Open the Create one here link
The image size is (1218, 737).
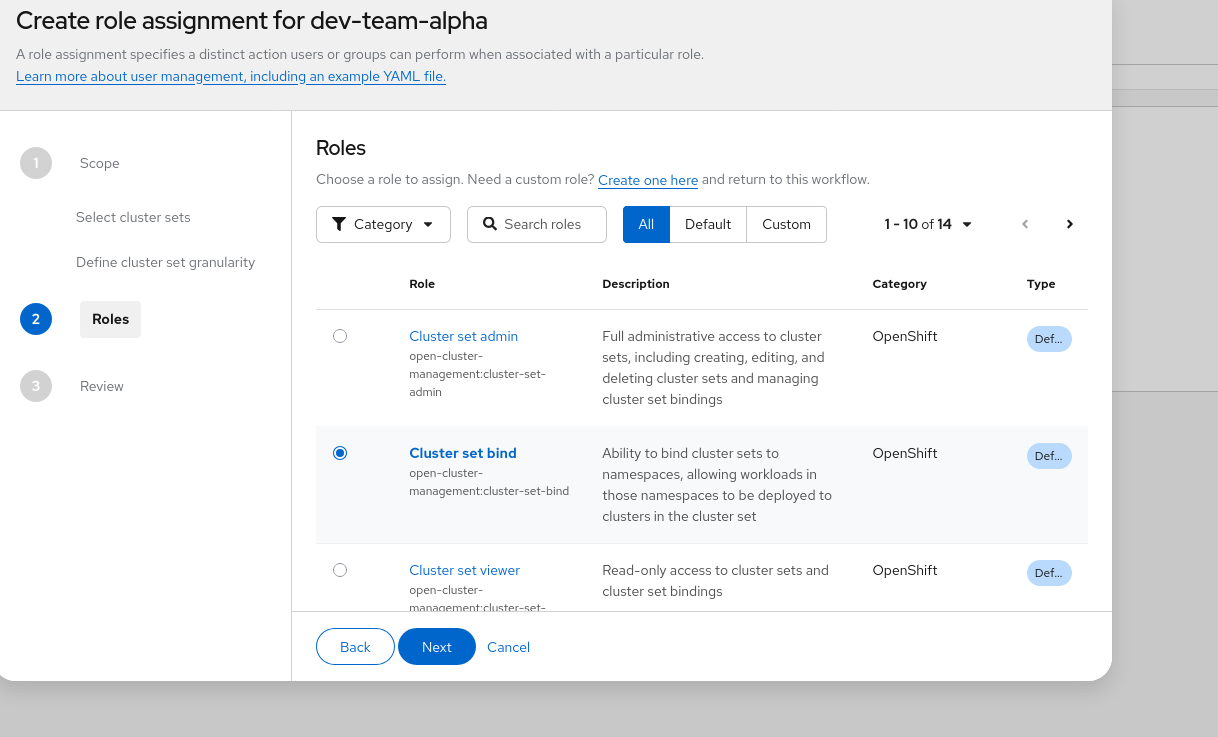[648, 180]
